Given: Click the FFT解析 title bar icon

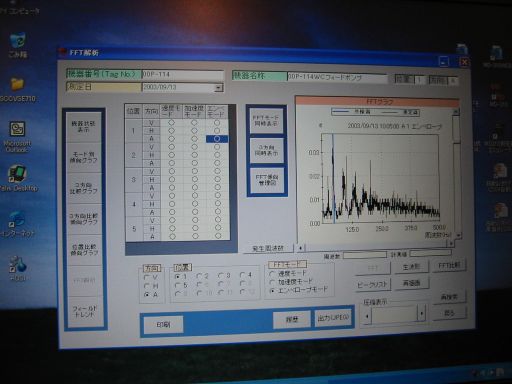Looking at the screenshot, I should (62, 52).
